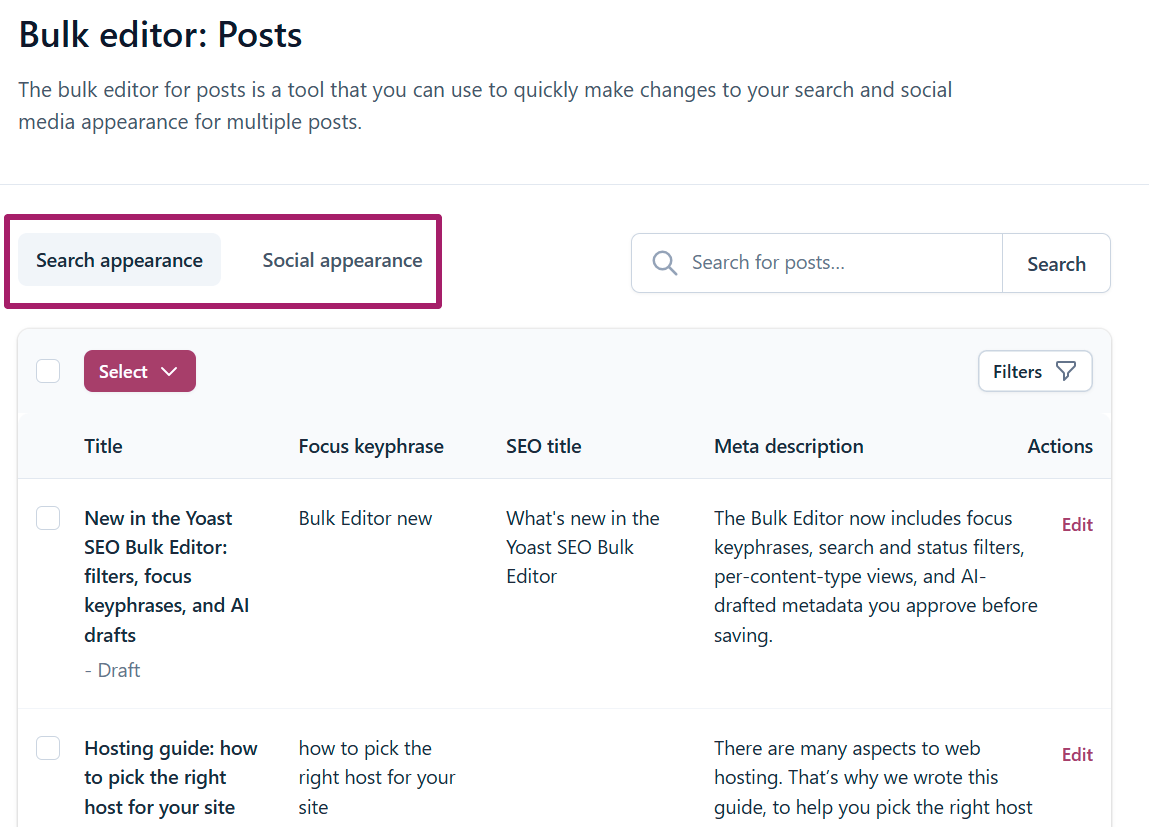The height and width of the screenshot is (827, 1149).
Task: Click the funnel filter icon
Action: point(1066,371)
